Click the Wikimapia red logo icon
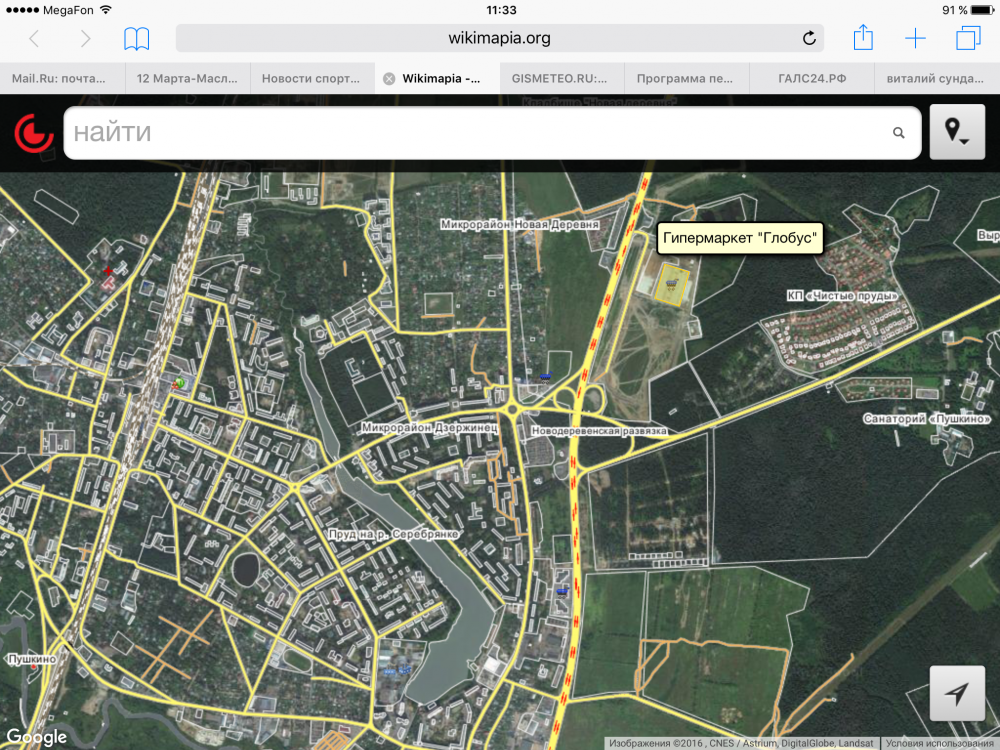The image size is (1000, 750). coord(33,133)
